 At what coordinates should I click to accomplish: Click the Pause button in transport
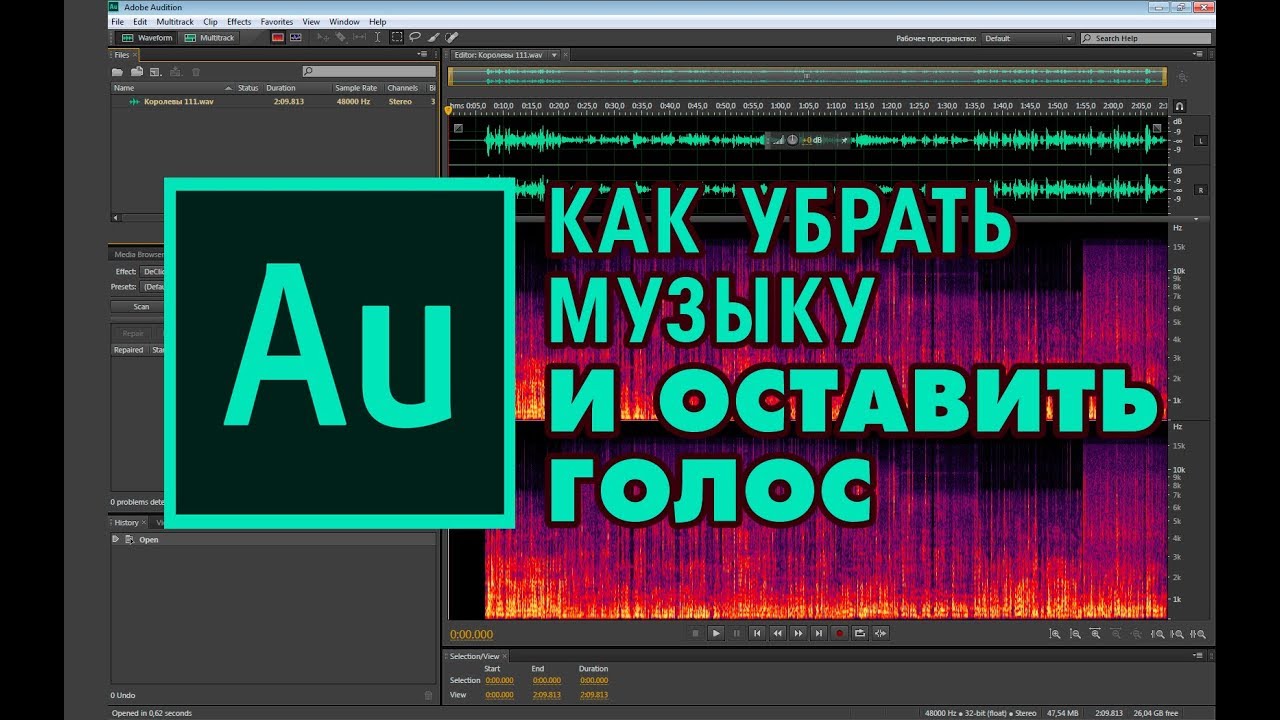pyautogui.click(x=737, y=633)
